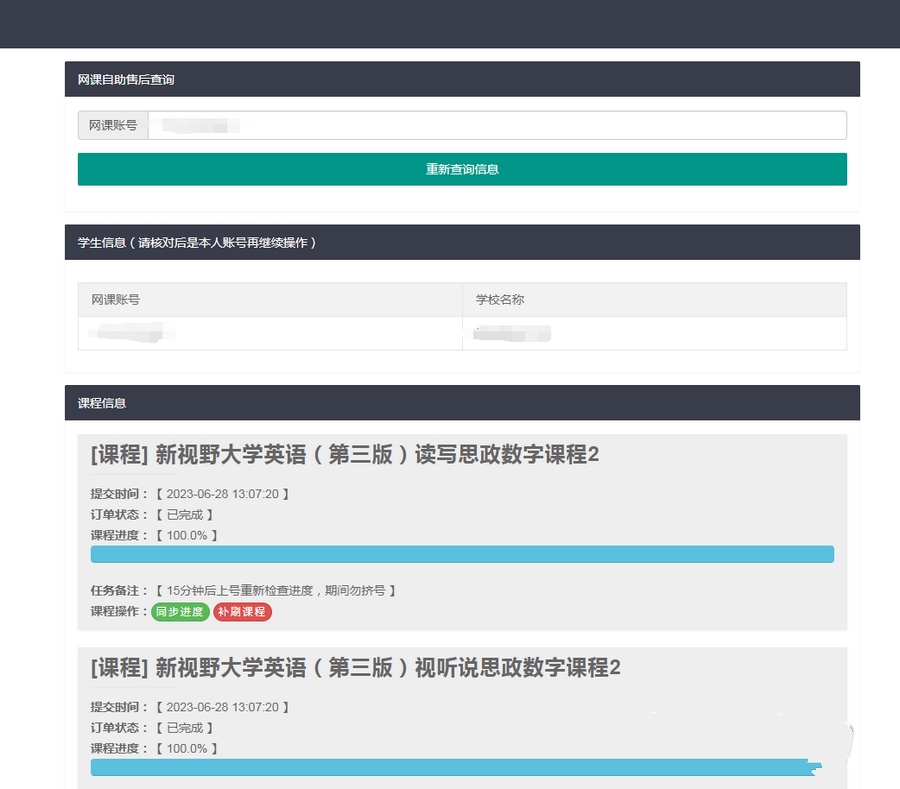
Task: Click the green 同步进度 button
Action: [180, 611]
